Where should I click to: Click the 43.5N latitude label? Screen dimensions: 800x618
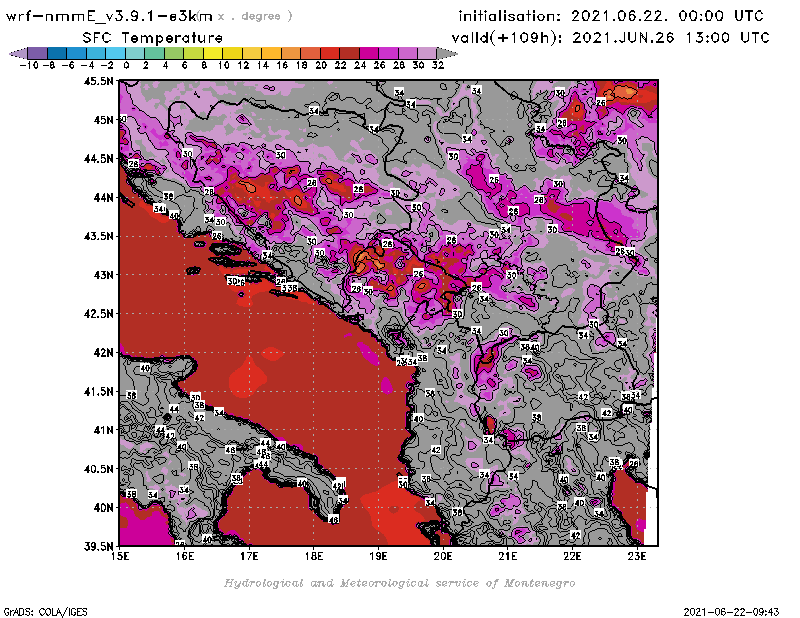point(98,236)
